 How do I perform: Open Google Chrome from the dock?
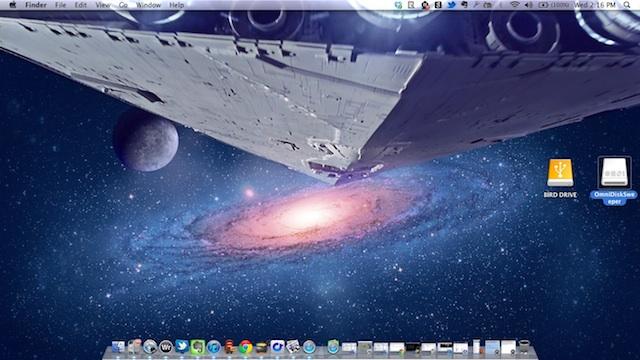(x=245, y=347)
